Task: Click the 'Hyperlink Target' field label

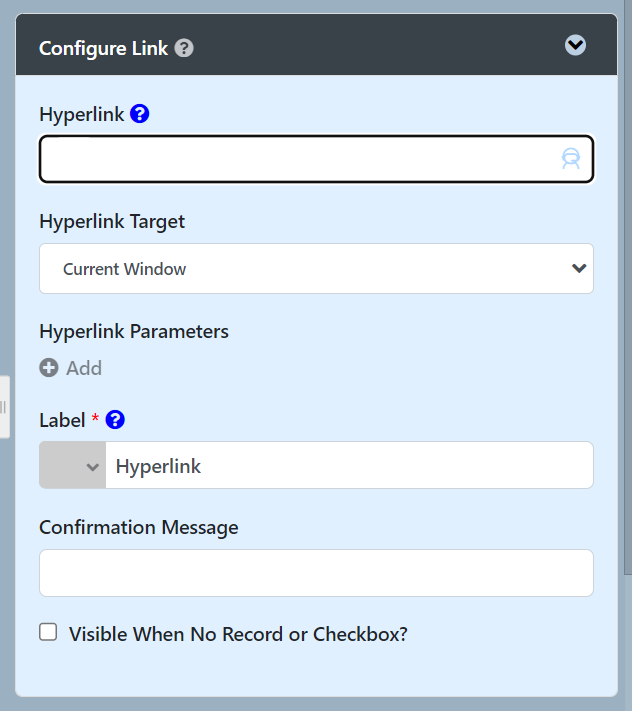Action: [112, 222]
